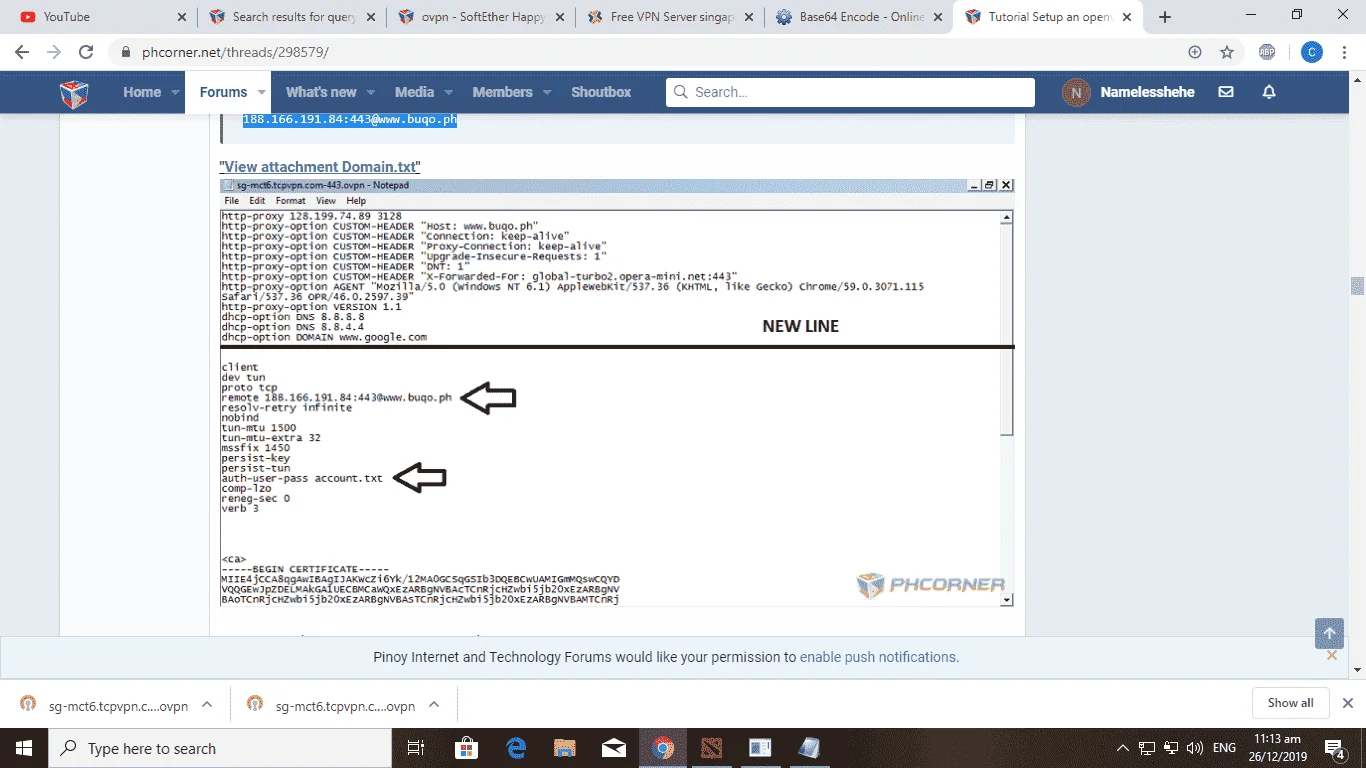This screenshot has width=1366, height=768.
Task: Click the install plus icon in address bar
Action: coord(1195,53)
